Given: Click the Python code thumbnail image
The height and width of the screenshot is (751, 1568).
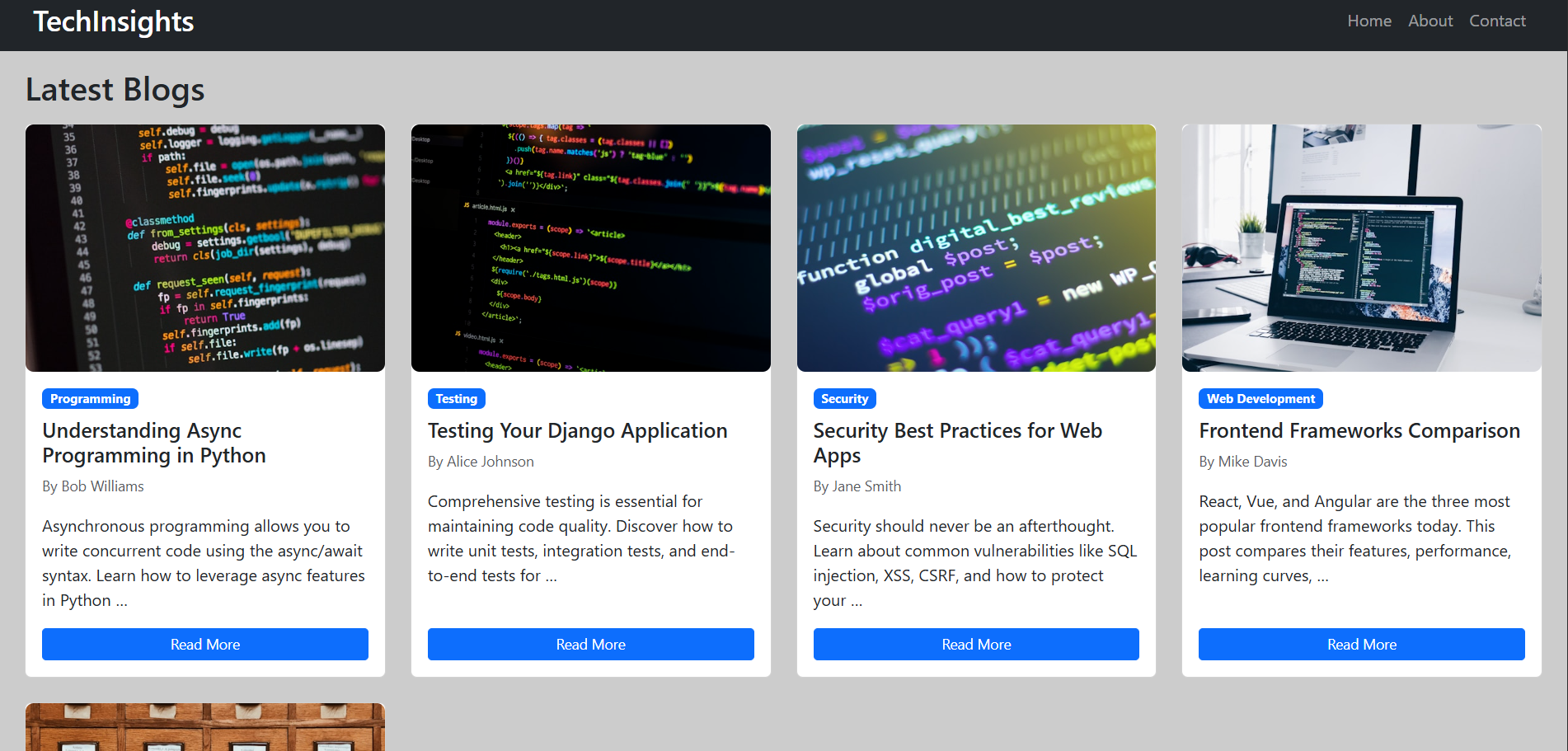Looking at the screenshot, I should click(205, 247).
